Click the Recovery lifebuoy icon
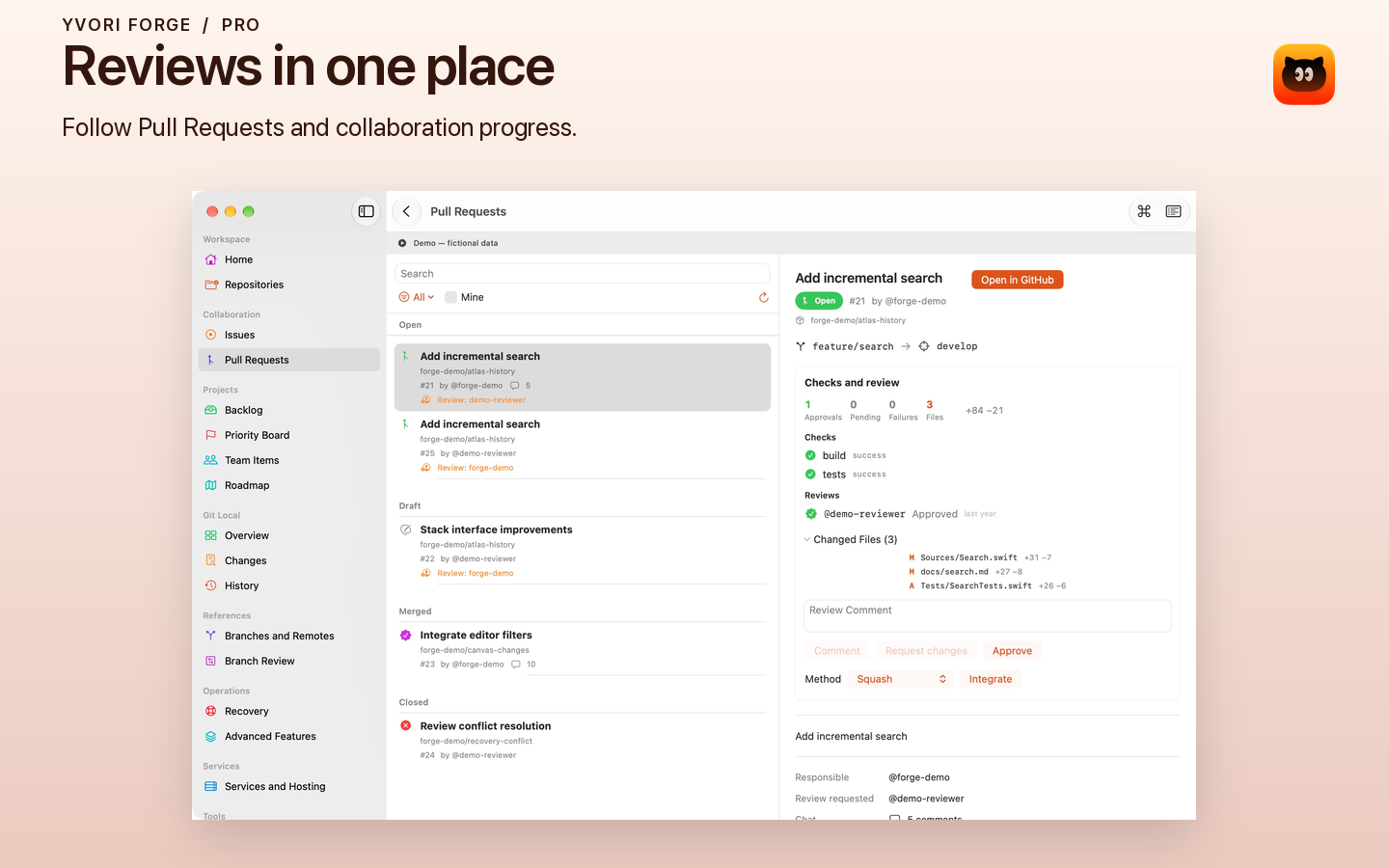This screenshot has width=1389, height=868. point(211,711)
